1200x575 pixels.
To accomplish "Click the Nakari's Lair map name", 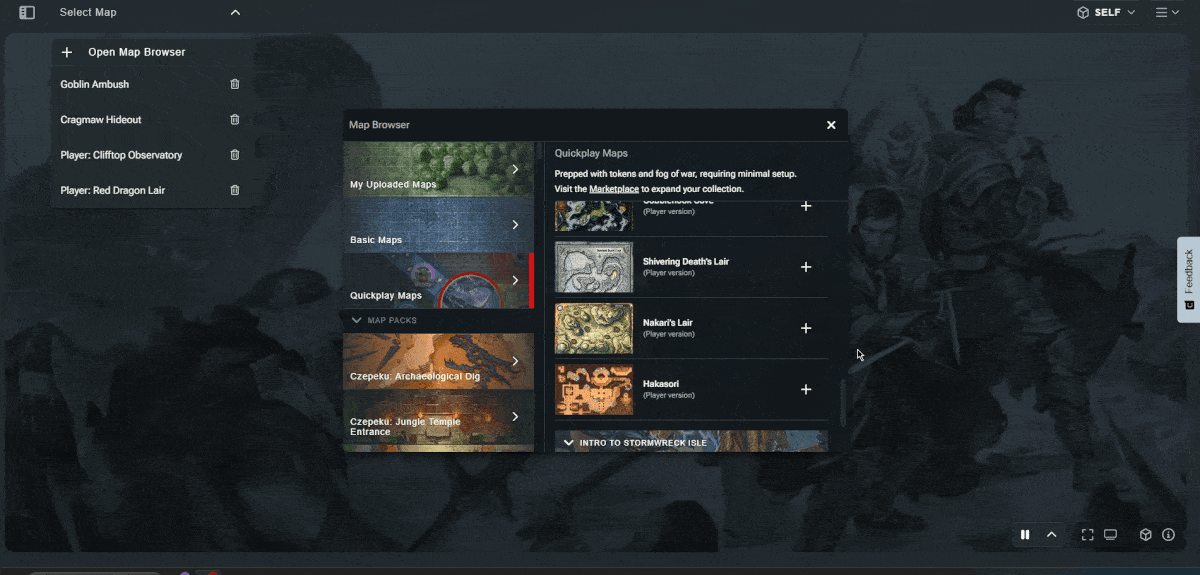I will pyautogui.click(x=668, y=323).
